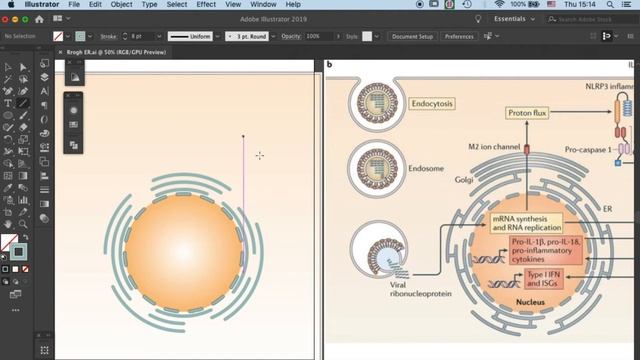Select the Direct Selection tool
This screenshot has width=640, height=360.
23,67
